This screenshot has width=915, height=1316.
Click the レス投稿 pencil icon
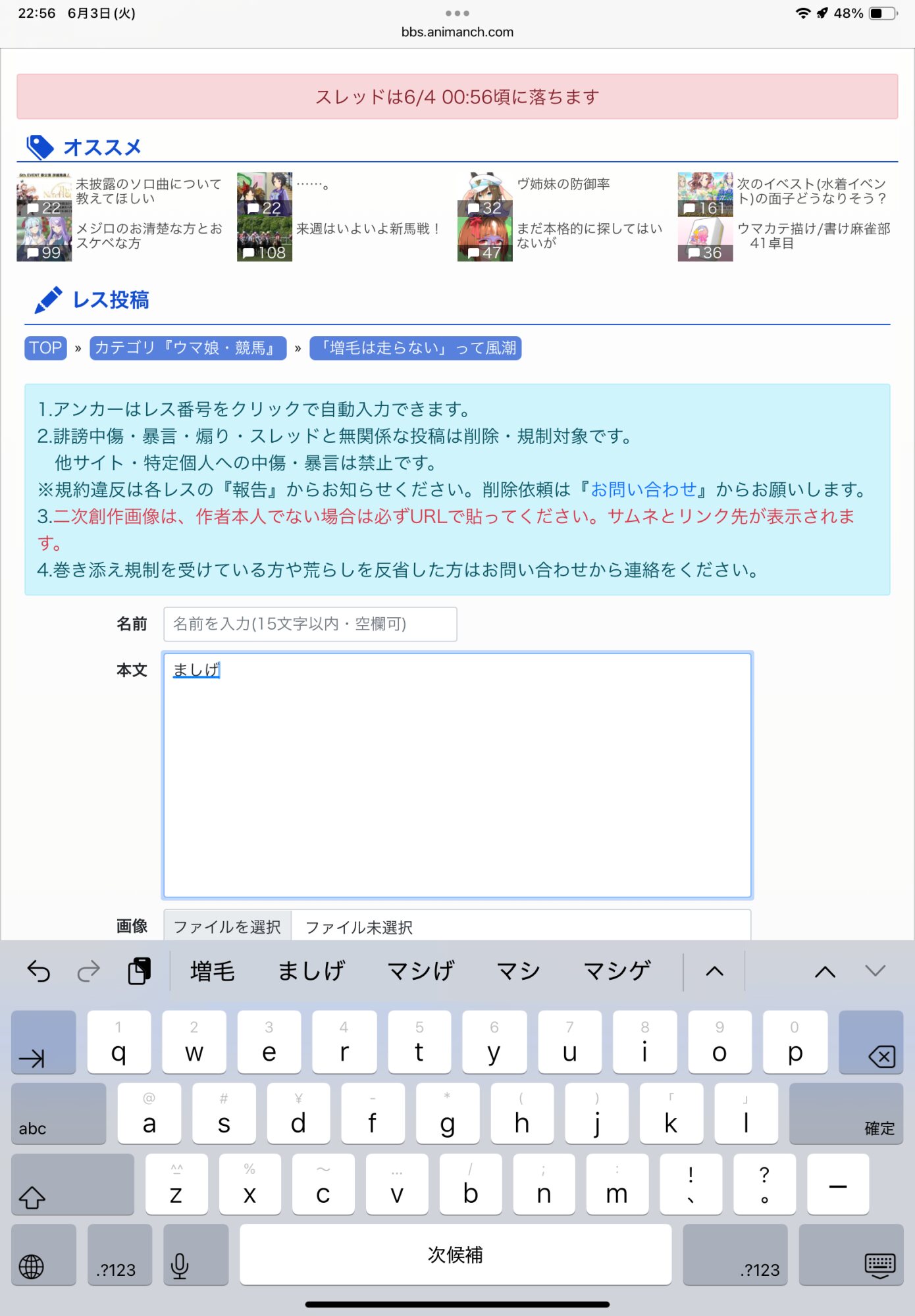tap(48, 300)
